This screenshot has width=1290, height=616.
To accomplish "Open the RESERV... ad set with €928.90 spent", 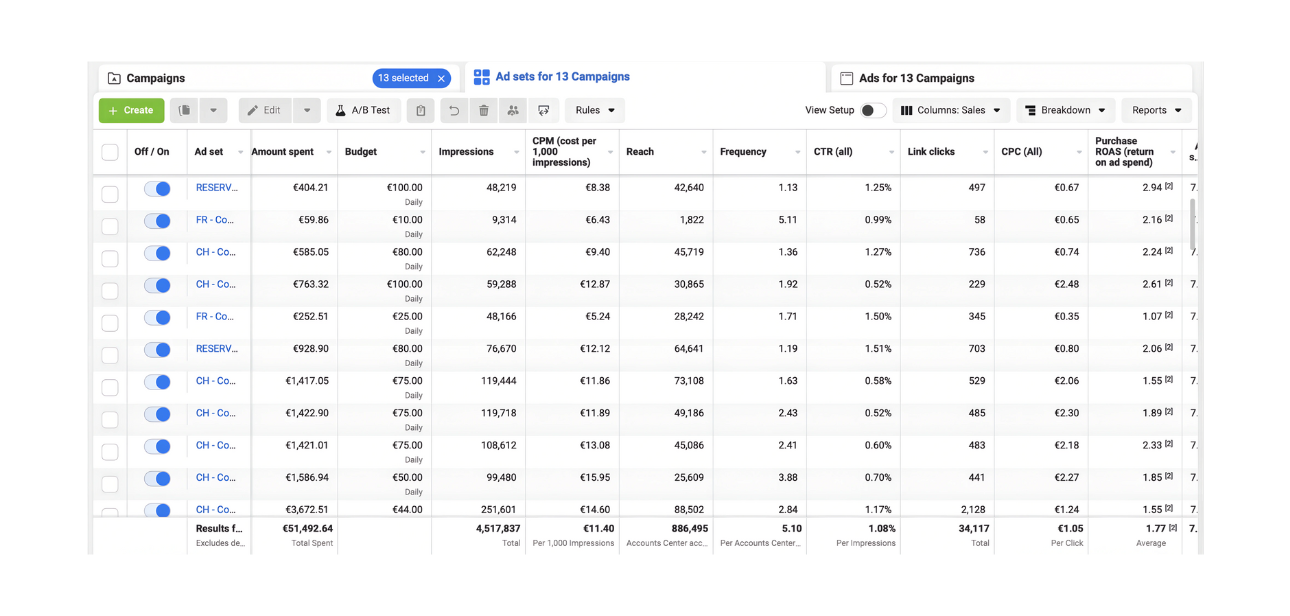I will (x=216, y=348).
